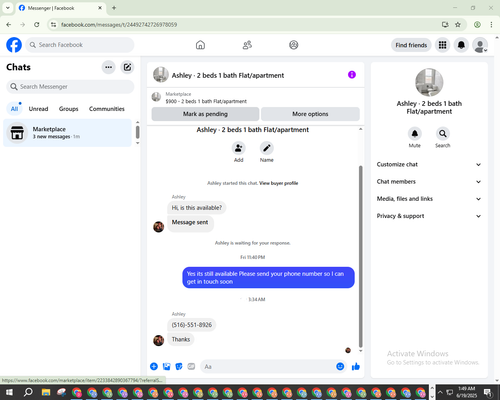Expand Privacy & support section
500x400 pixels.
pos(429,216)
